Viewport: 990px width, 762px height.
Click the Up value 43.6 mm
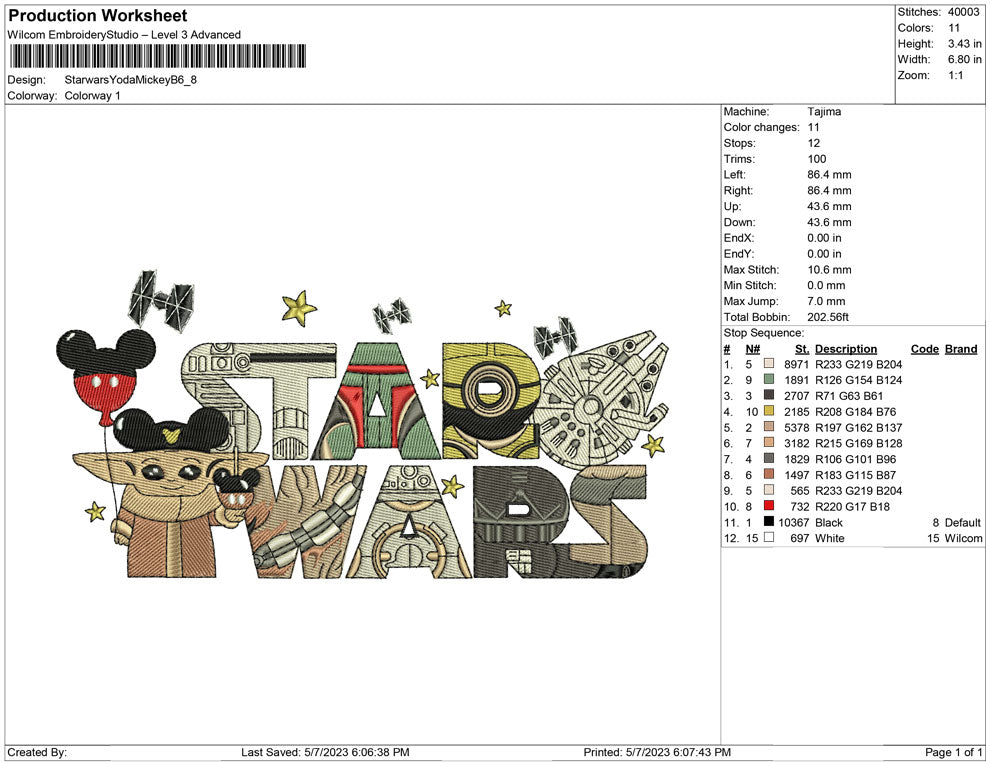pos(829,206)
